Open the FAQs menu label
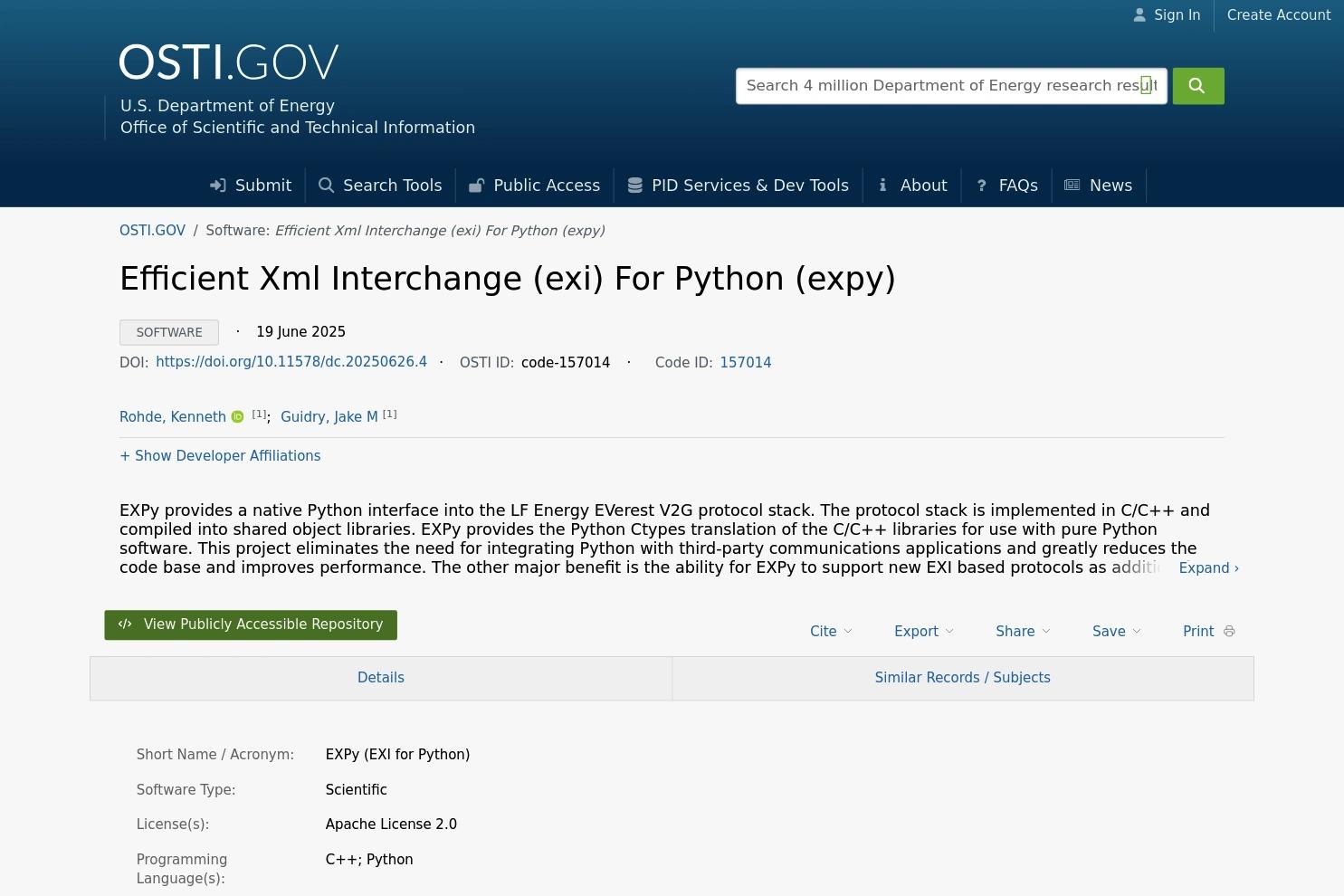 pyautogui.click(x=1018, y=186)
